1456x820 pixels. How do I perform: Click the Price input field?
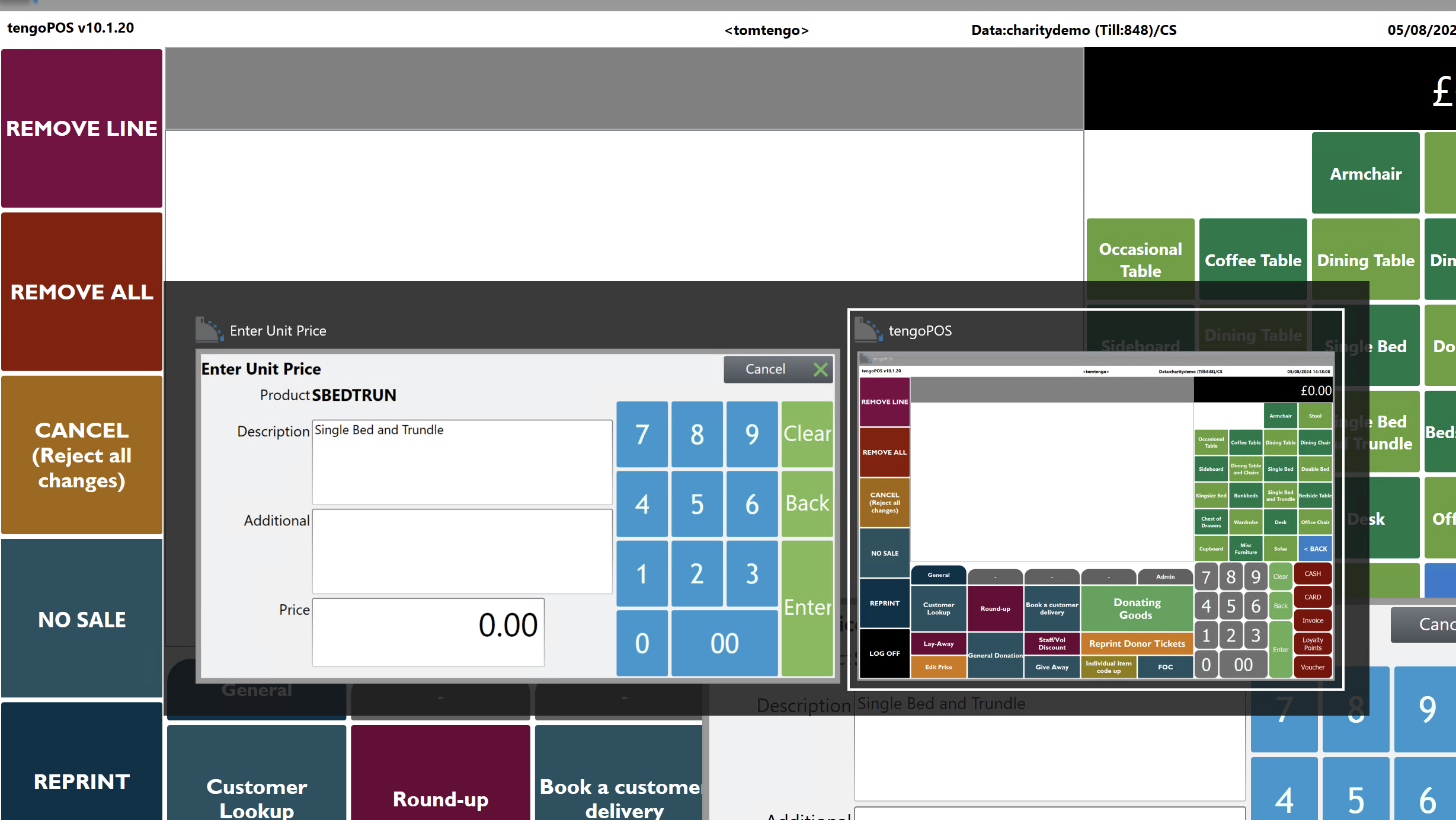click(428, 632)
